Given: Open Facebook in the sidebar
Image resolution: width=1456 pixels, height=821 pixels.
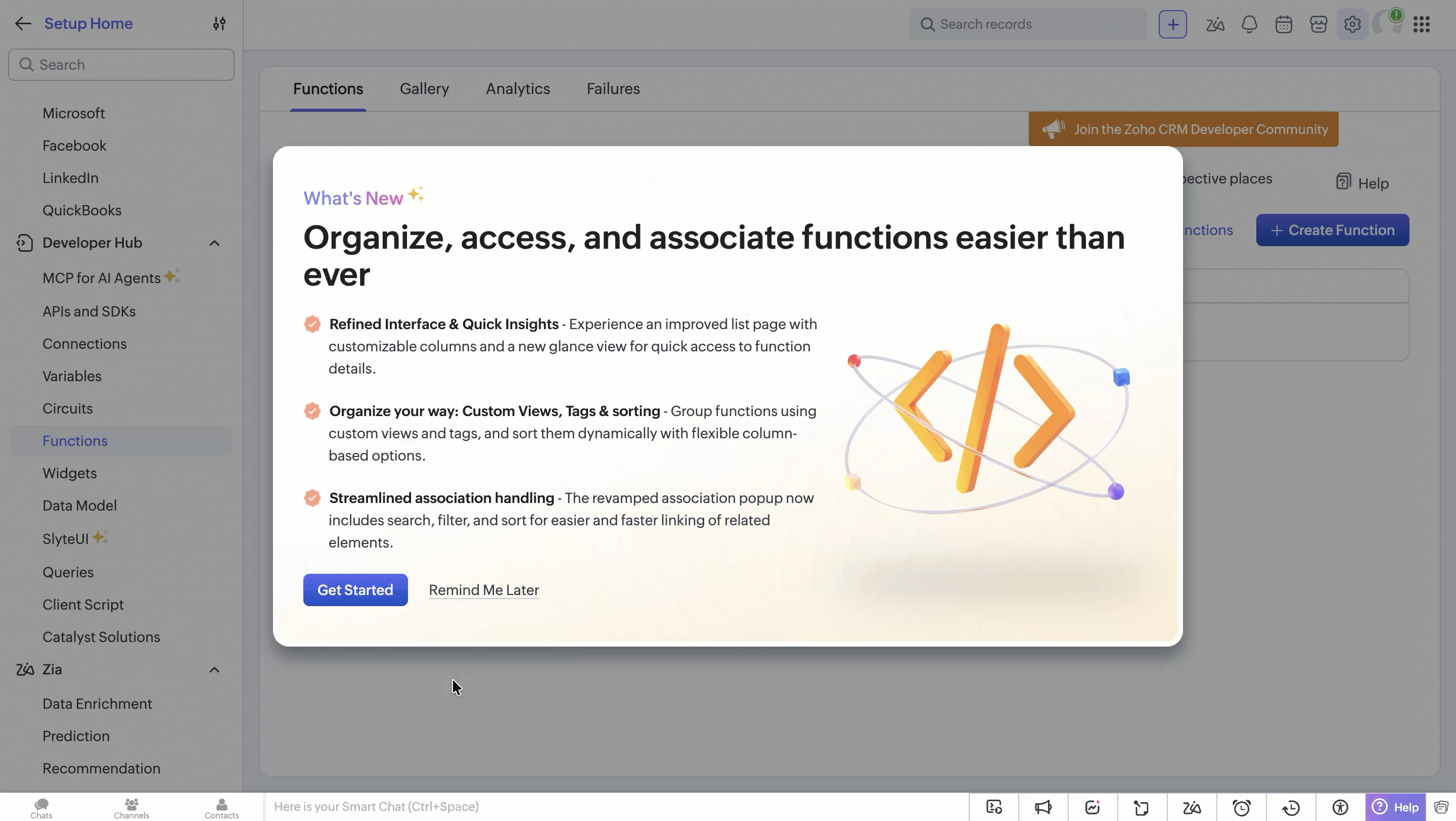Looking at the screenshot, I should pyautogui.click(x=74, y=145).
